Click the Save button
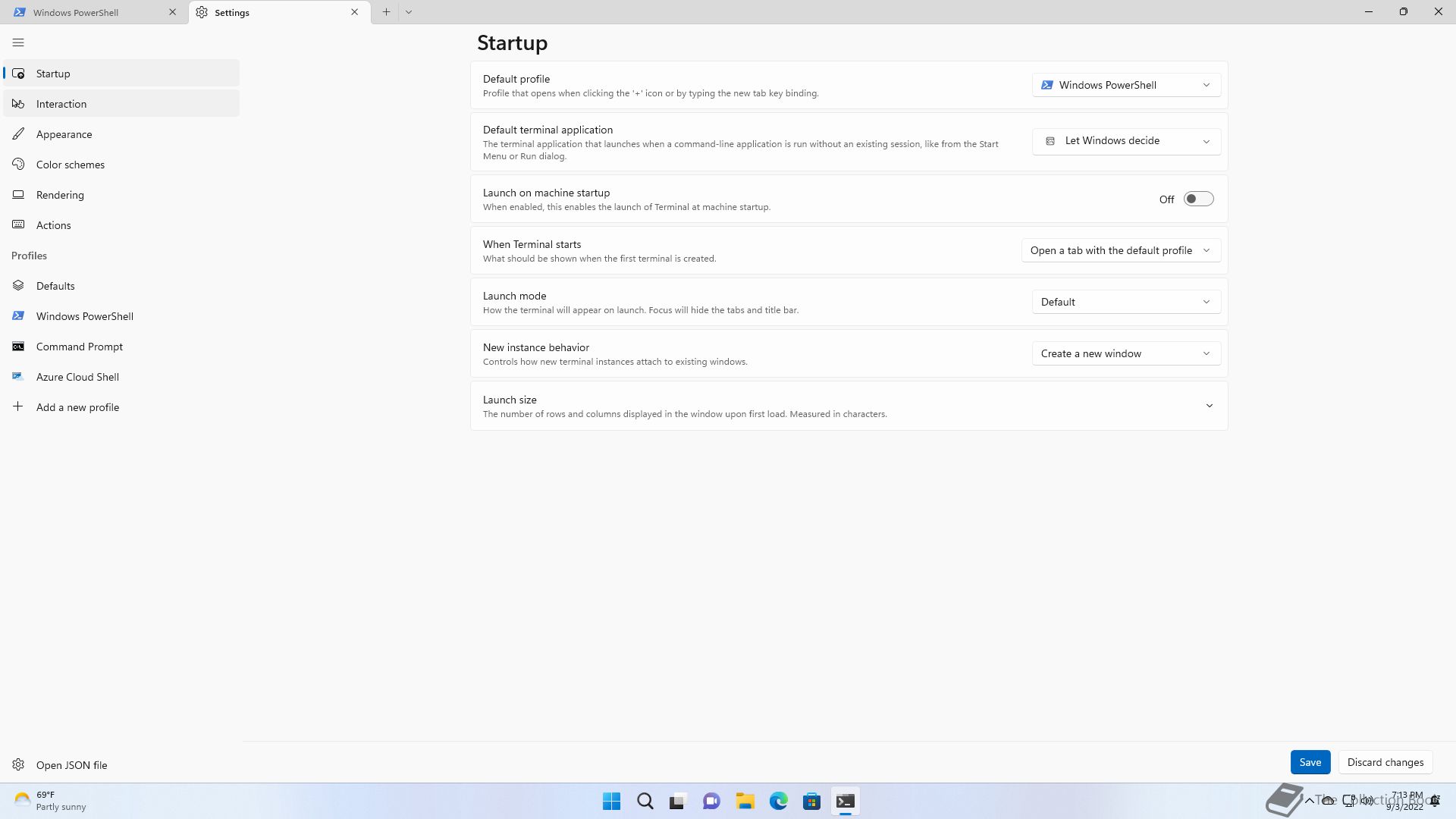The width and height of the screenshot is (1456, 819). [x=1310, y=762]
